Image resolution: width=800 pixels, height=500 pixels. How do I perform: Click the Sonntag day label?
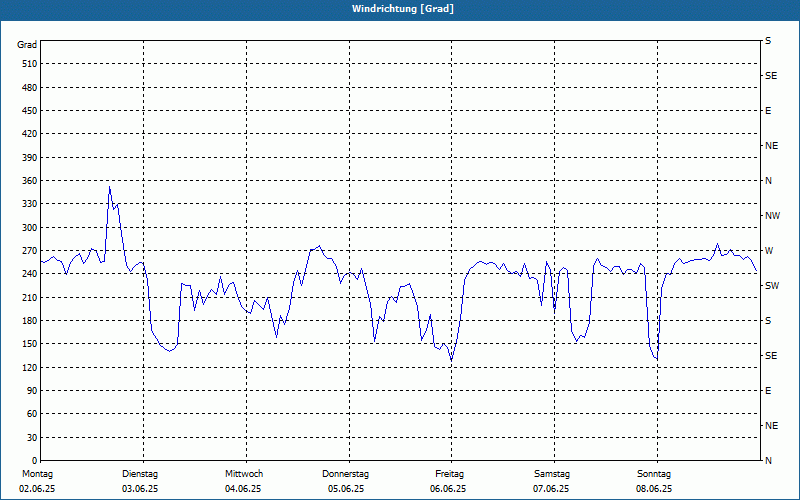click(654, 474)
